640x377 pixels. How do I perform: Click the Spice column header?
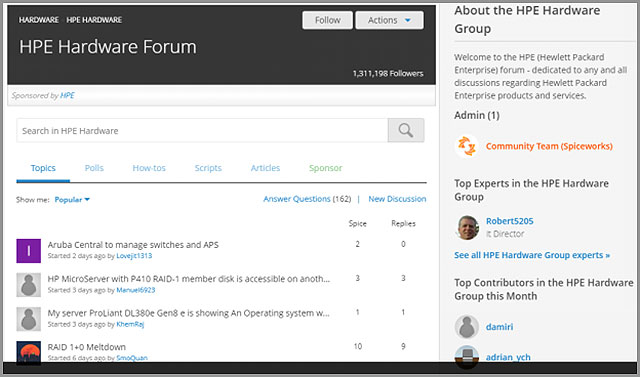click(358, 223)
